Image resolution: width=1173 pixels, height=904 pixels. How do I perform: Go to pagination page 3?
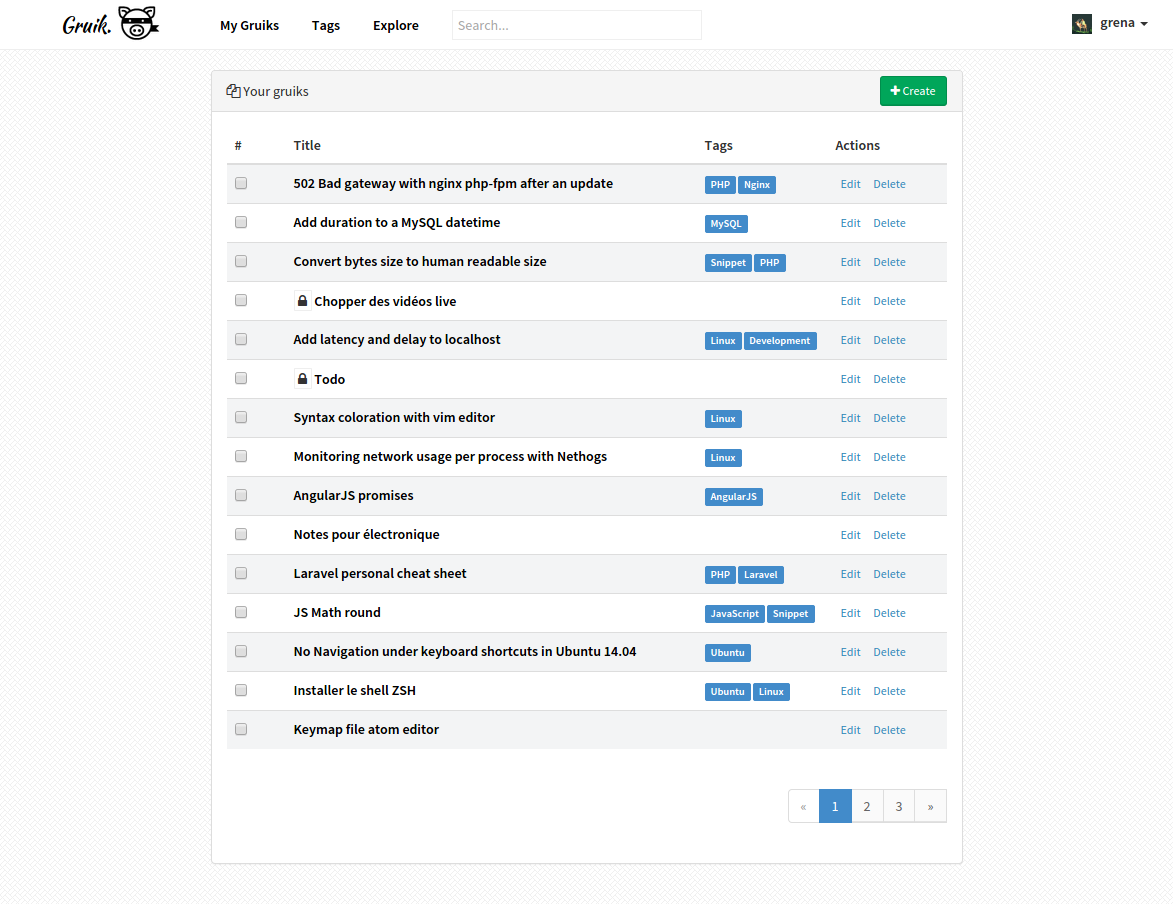(898, 806)
